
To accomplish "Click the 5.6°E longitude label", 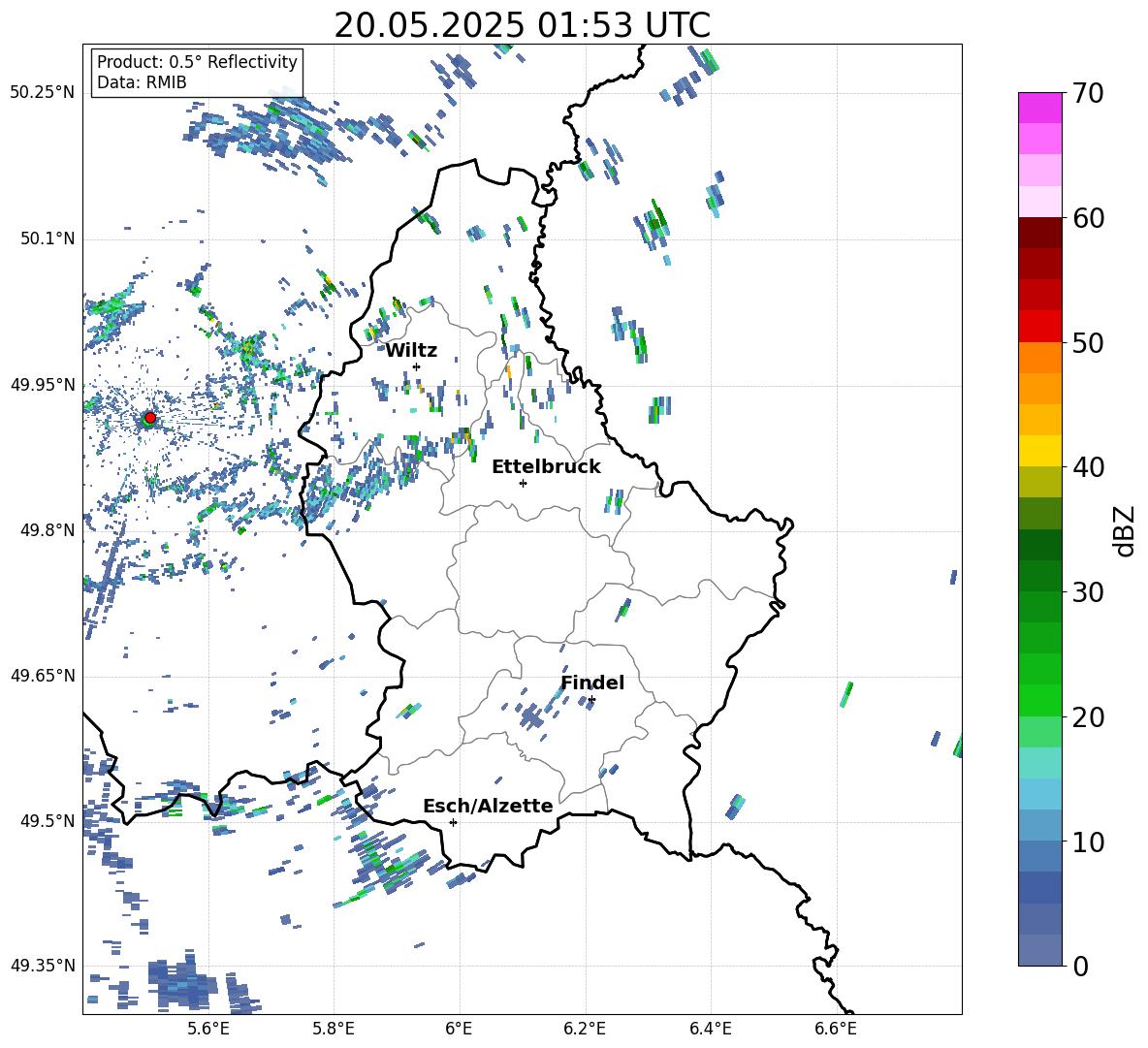I will coord(208,1029).
